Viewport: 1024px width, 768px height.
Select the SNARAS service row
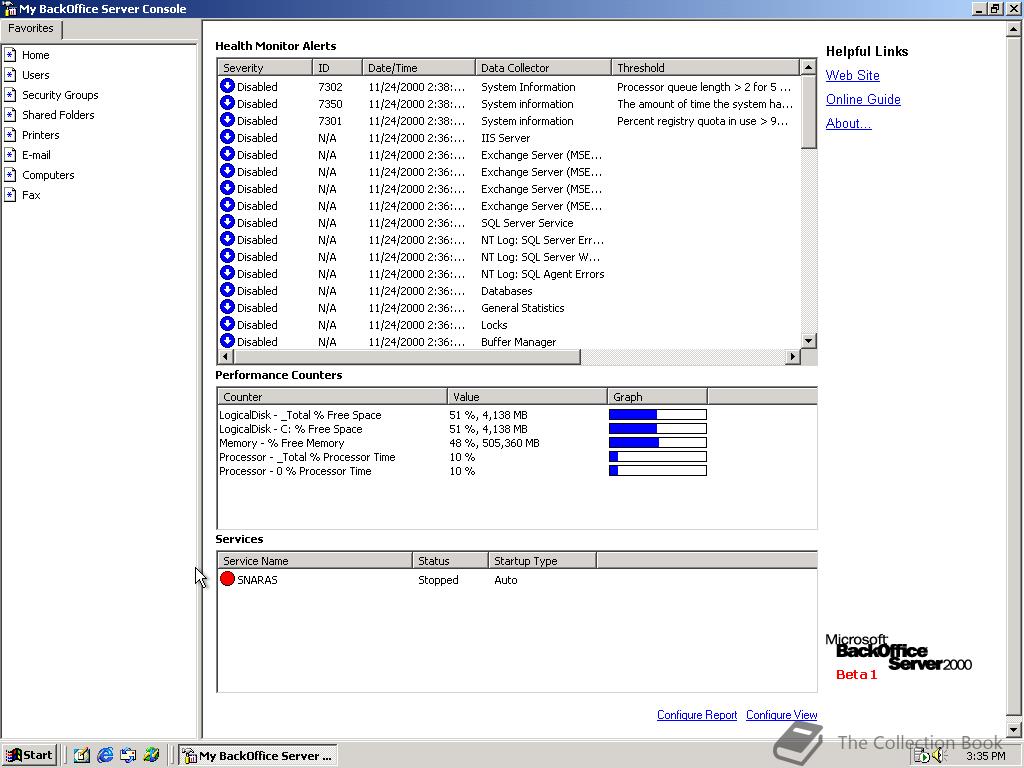point(517,580)
